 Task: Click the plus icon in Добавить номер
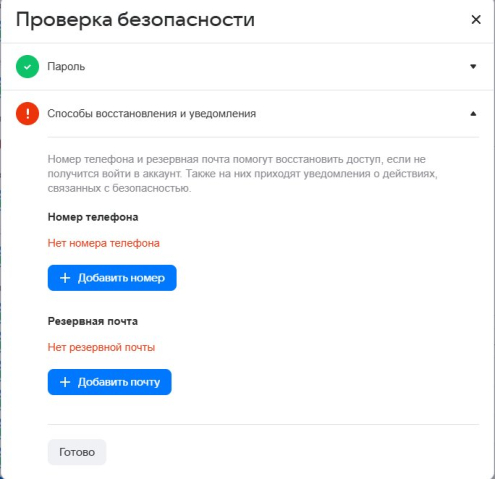click(65, 278)
